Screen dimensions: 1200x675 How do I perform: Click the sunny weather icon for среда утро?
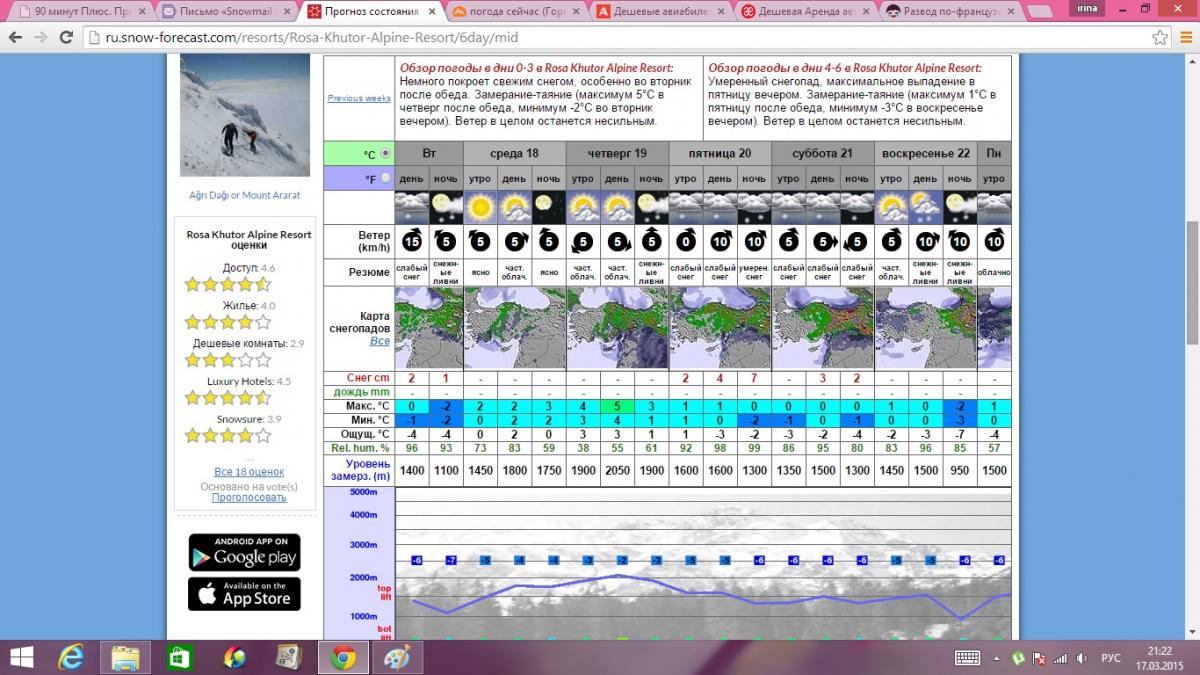(480, 207)
